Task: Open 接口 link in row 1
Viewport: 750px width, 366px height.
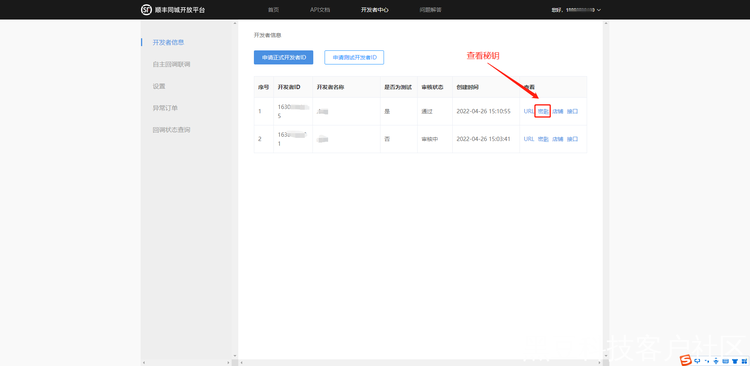Action: [573, 111]
